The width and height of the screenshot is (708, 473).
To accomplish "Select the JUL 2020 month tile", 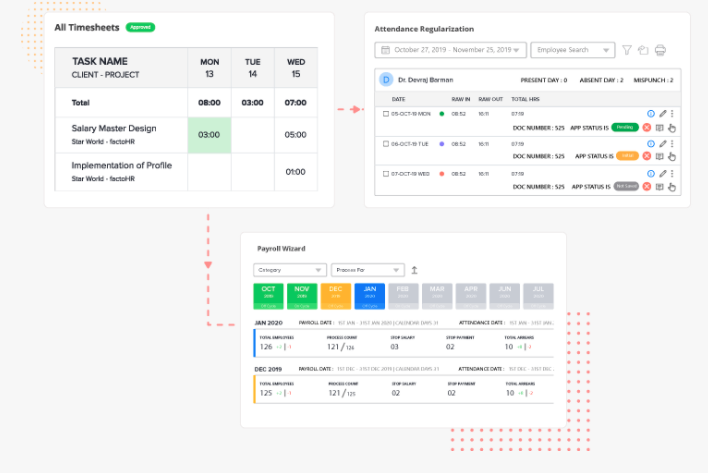I will (x=538, y=296).
